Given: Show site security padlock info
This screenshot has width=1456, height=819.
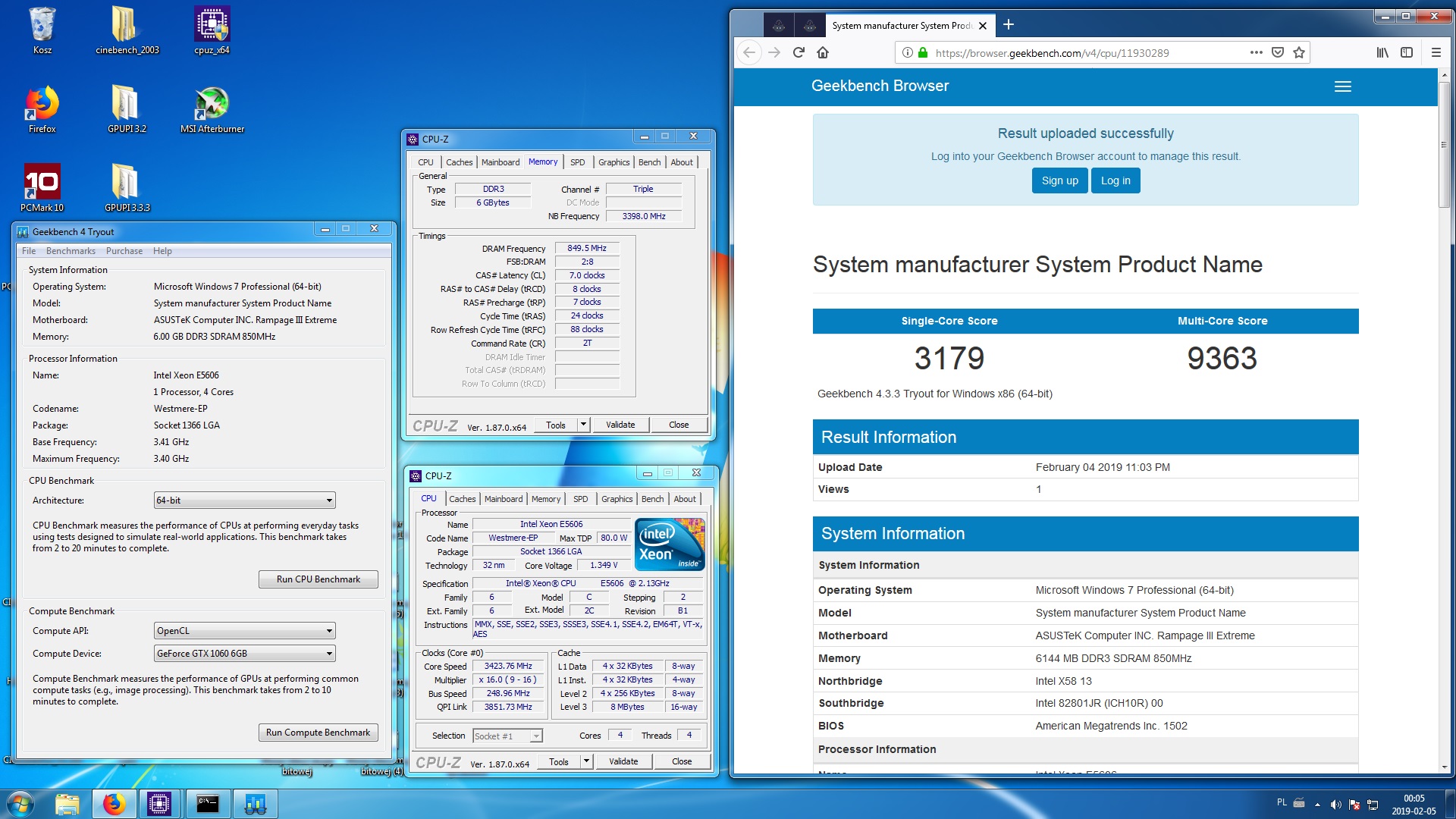Looking at the screenshot, I should point(923,53).
